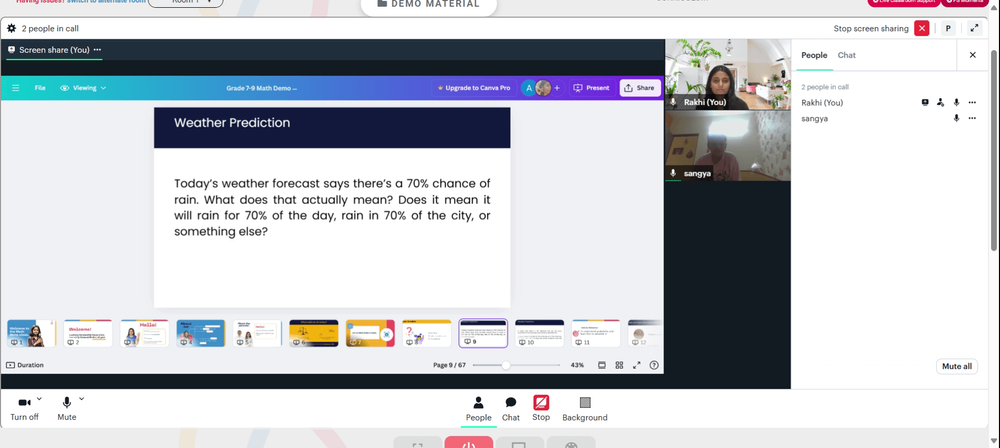1000x448 pixels.
Task: Click sangya video tile
Action: pos(728,146)
